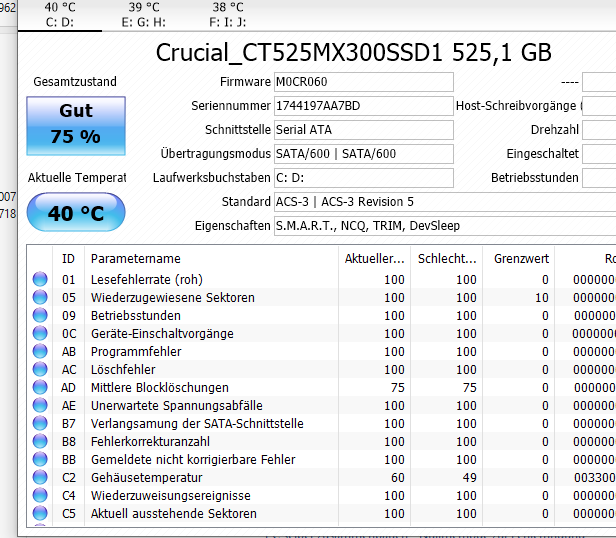Select the Lesefehlerrate (roh) parameter name
The image size is (616, 538).
tap(147, 279)
